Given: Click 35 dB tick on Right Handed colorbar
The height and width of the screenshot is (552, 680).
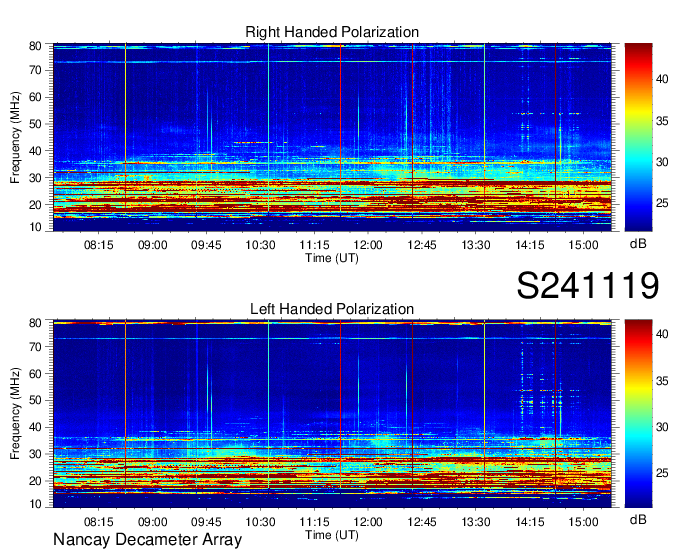Looking at the screenshot, I should click(662, 121).
